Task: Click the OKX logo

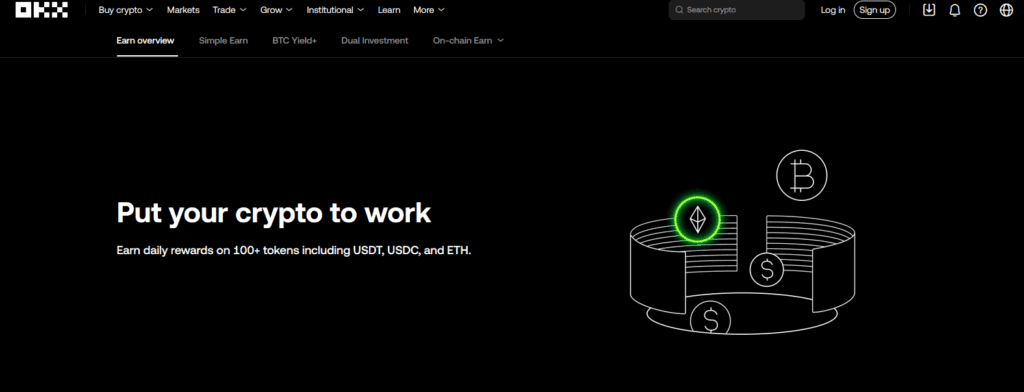Action: 42,10
